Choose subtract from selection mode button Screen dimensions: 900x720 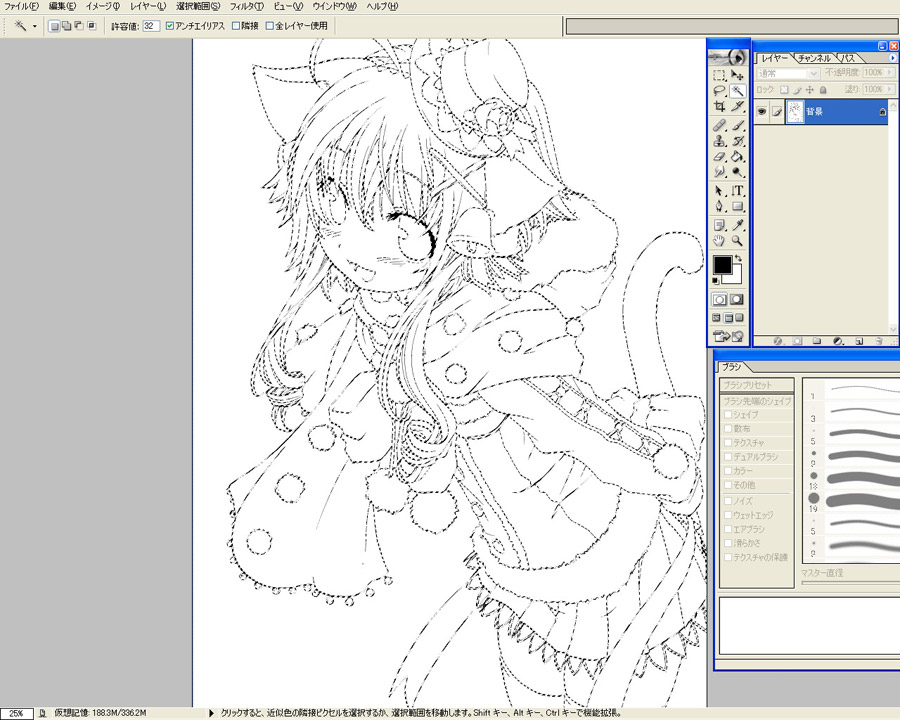point(79,26)
